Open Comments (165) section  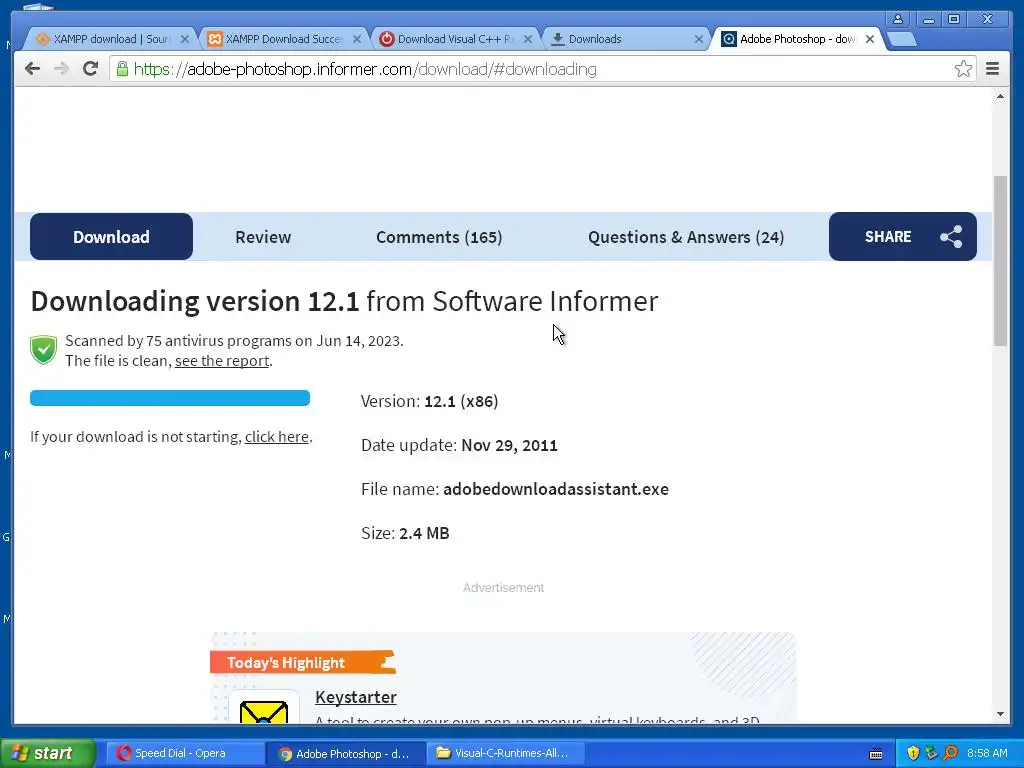pos(439,237)
